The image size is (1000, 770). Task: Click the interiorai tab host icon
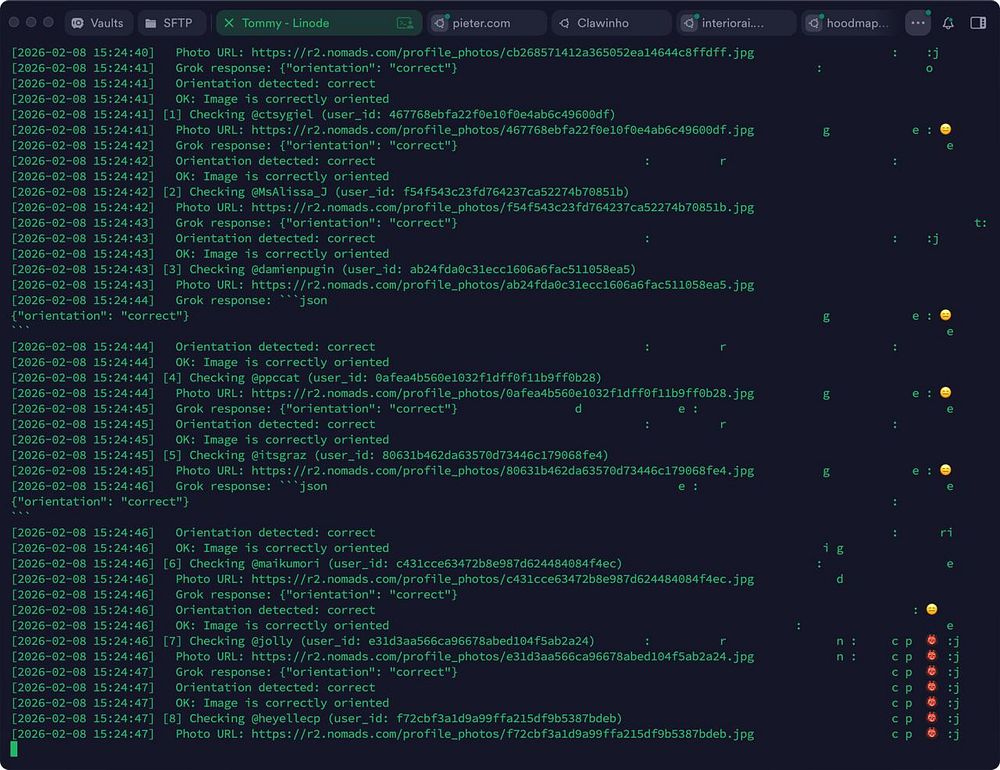tap(689, 24)
